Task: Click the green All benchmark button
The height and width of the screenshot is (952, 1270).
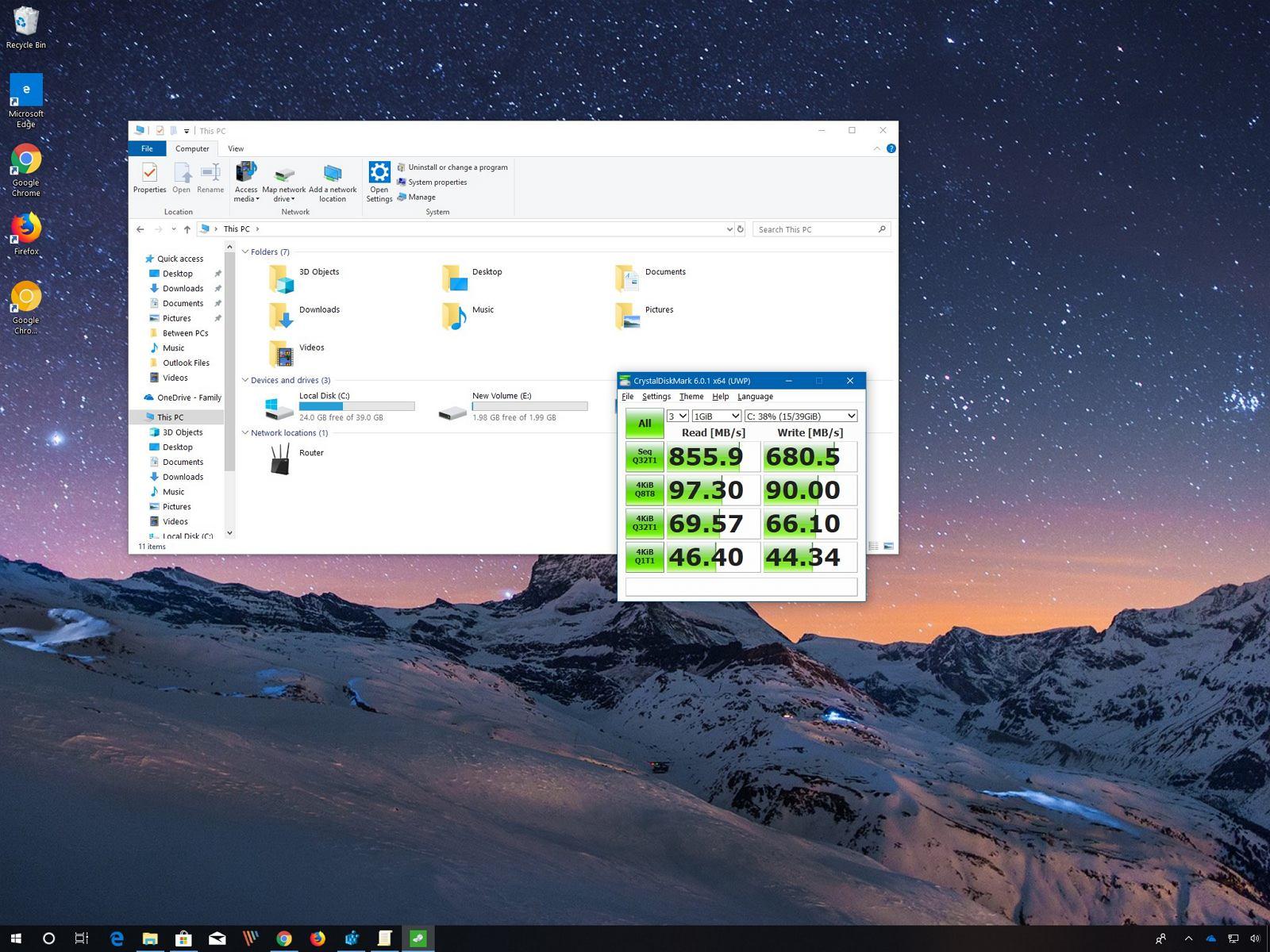Action: pos(644,423)
